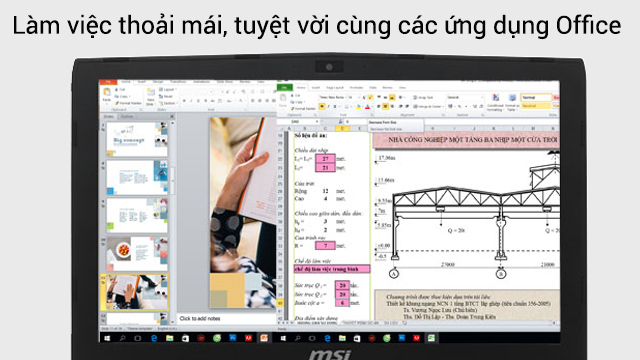This screenshot has width=640, height=360.
Task: Click the New Slide icon
Action: pyautogui.click(x=151, y=96)
